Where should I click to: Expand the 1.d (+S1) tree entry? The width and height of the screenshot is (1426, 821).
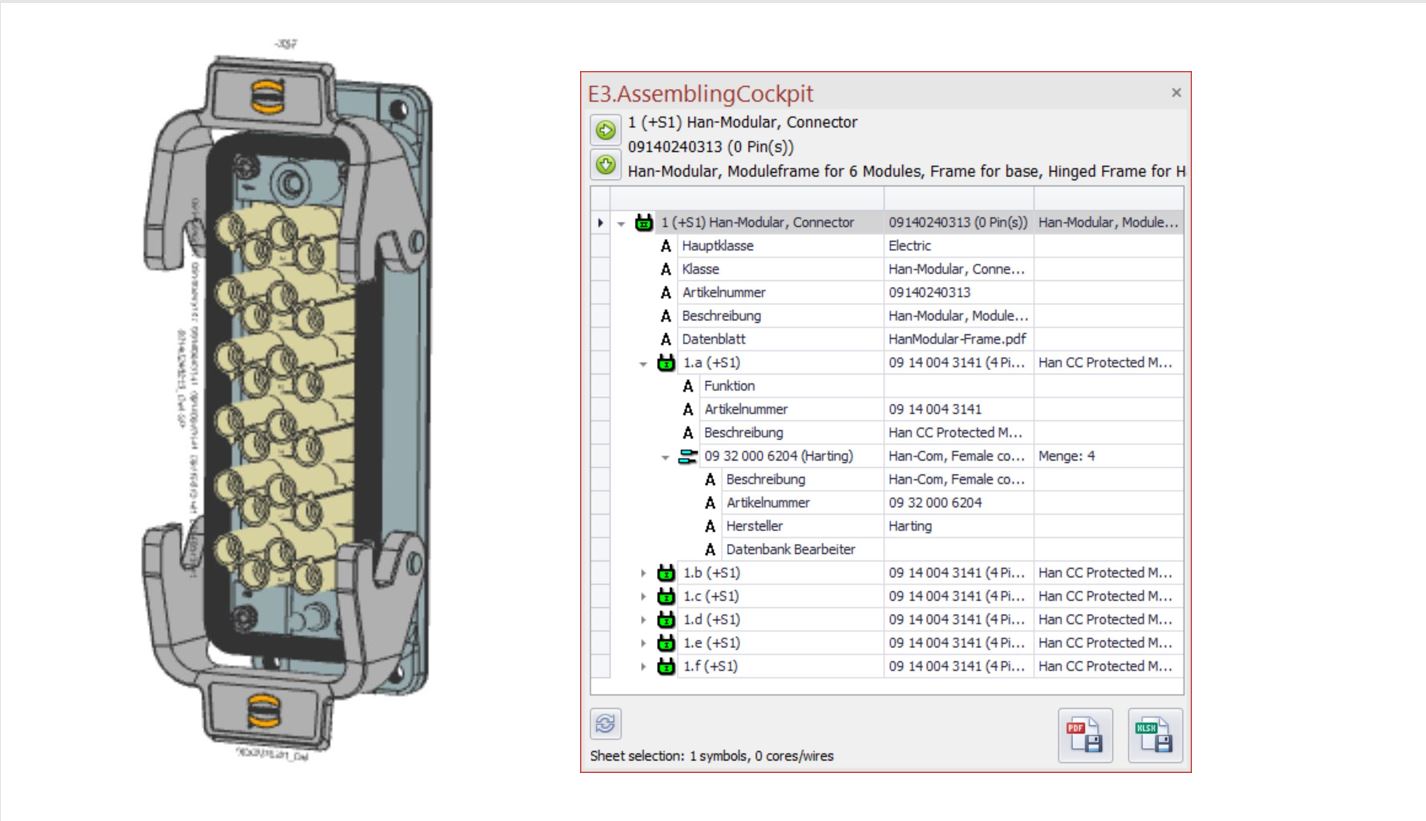(643, 620)
